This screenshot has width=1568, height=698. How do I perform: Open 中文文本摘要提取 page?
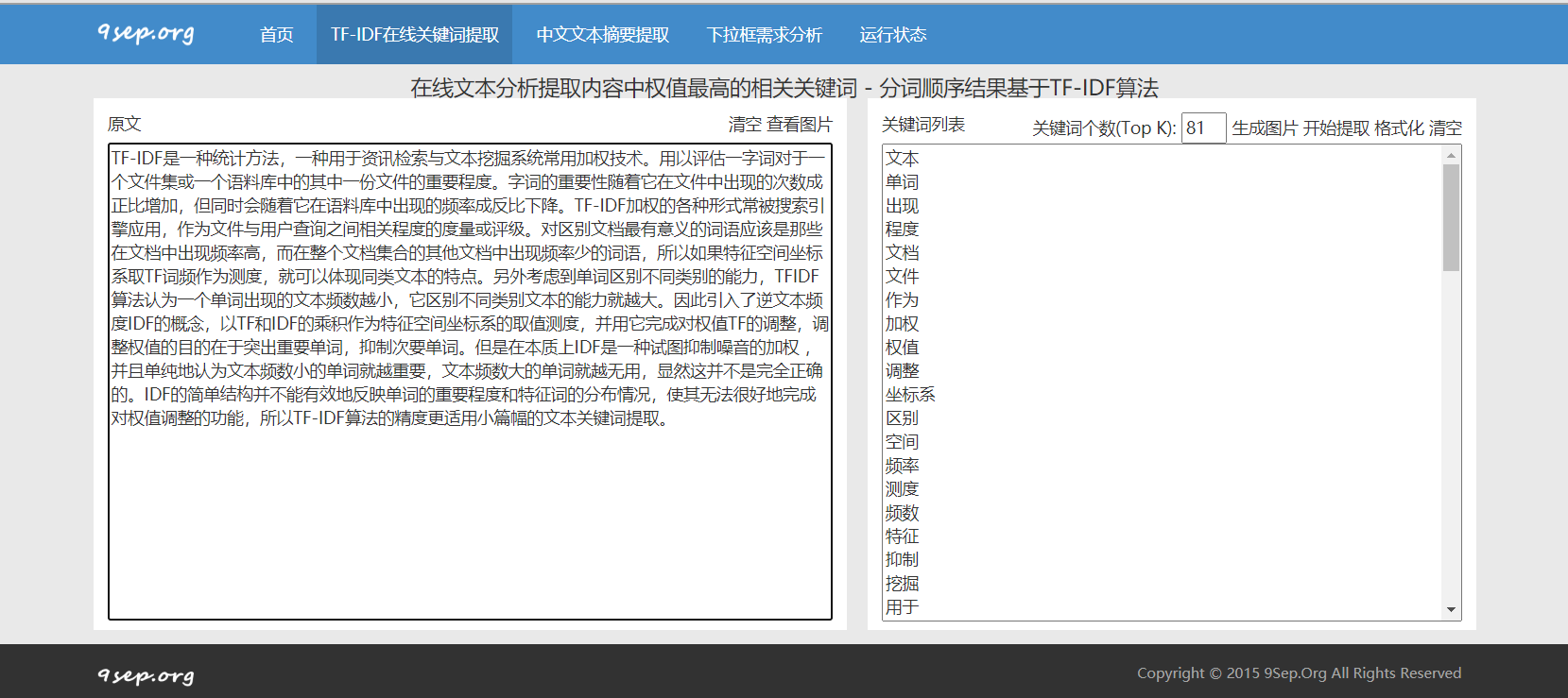602,35
